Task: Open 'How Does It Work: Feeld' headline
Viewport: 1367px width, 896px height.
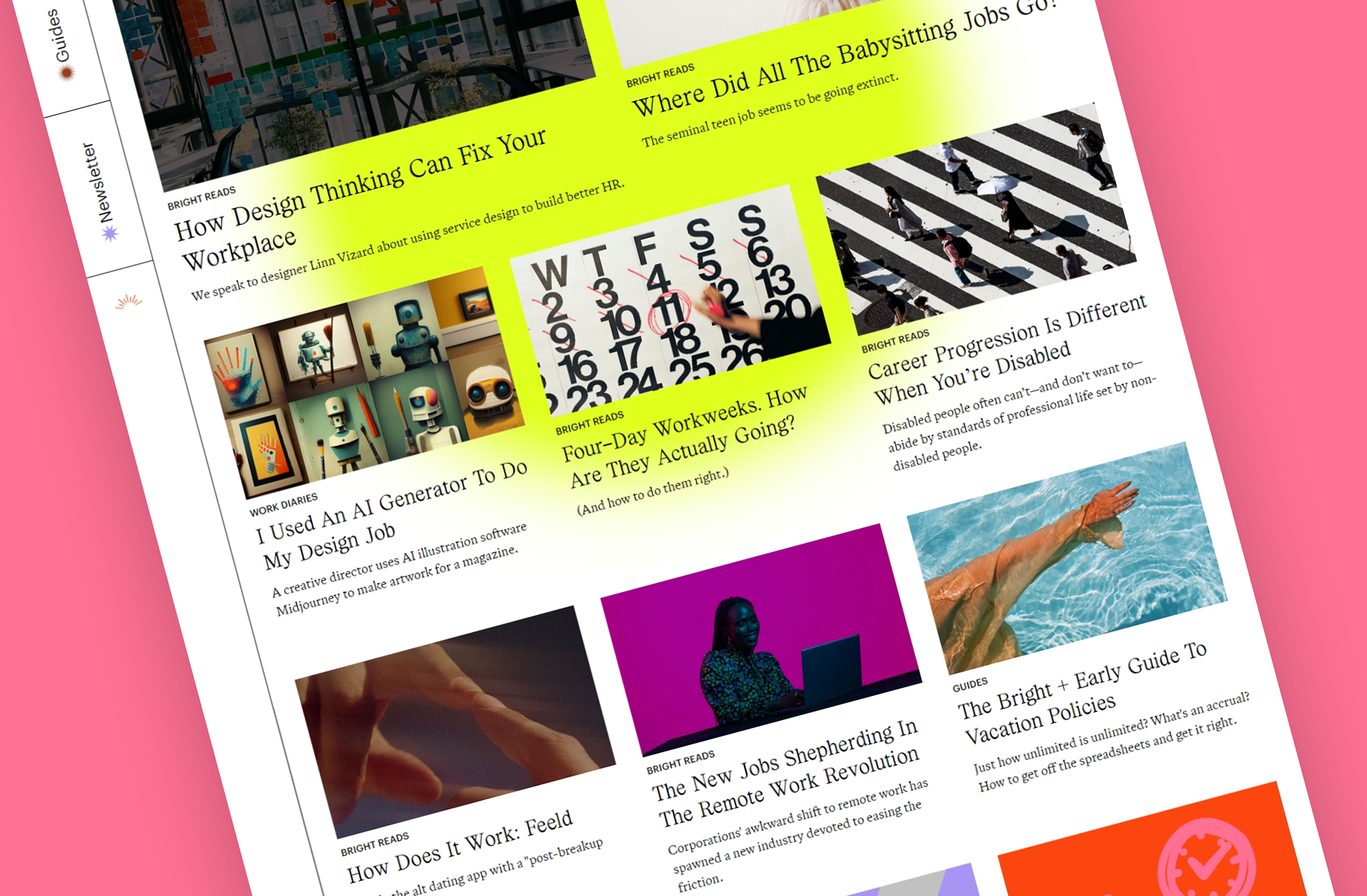Action: tap(460, 847)
